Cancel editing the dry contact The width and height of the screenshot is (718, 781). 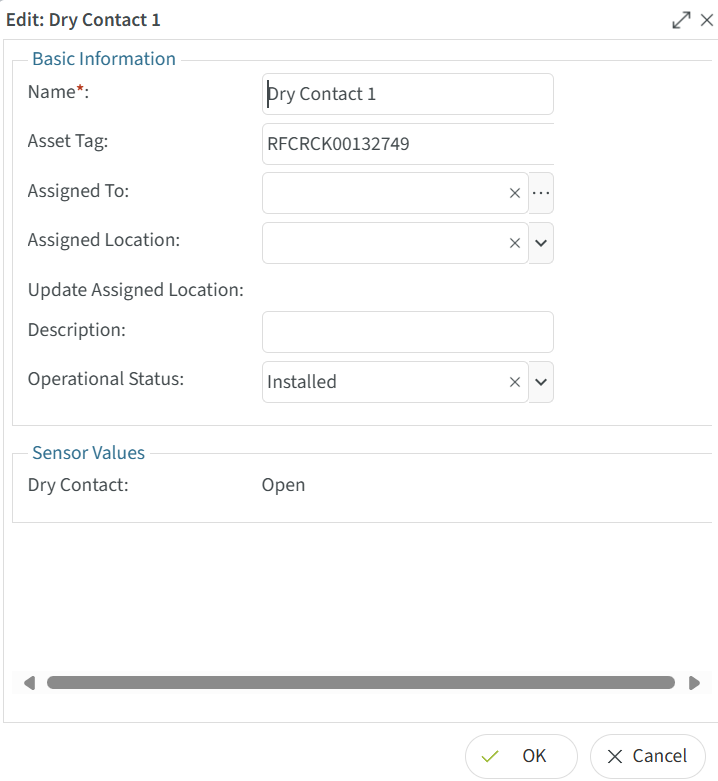tap(647, 756)
